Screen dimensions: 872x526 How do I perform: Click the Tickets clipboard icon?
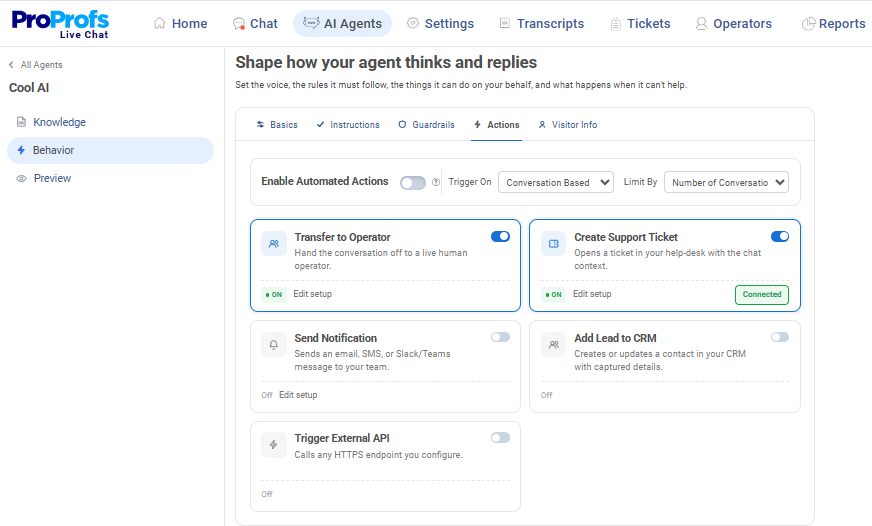616,23
